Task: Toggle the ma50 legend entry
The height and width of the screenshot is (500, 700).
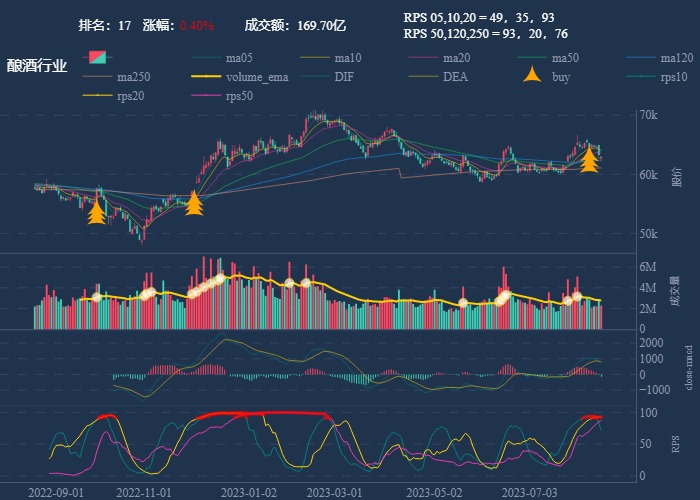Action: tap(565, 57)
